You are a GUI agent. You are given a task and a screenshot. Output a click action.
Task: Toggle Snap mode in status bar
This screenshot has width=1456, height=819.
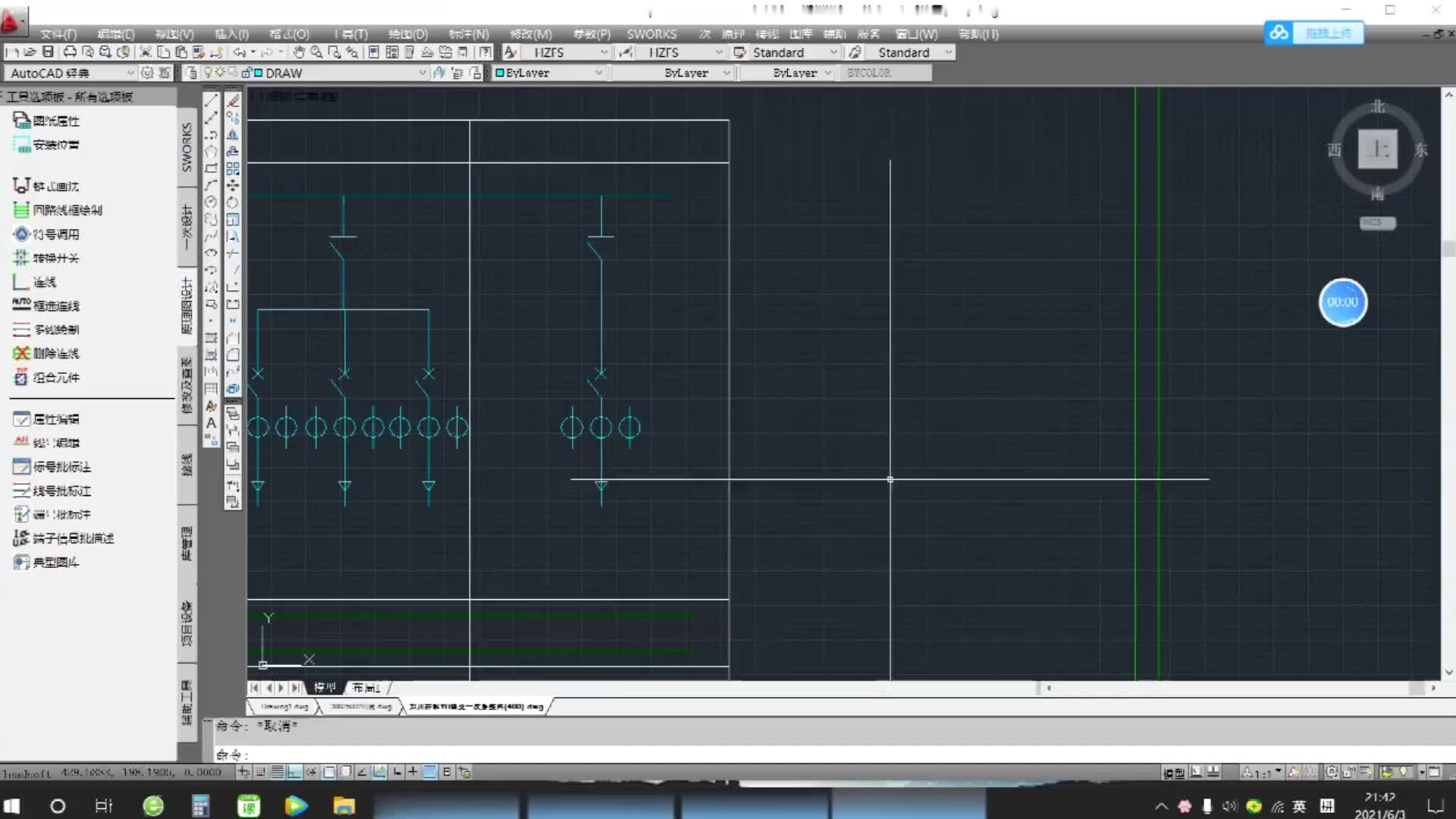point(260,772)
